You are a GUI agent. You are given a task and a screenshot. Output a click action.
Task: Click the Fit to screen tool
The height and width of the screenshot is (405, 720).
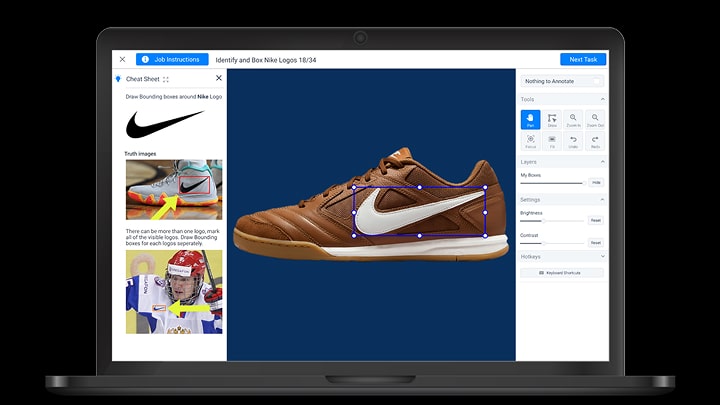[x=552, y=142]
